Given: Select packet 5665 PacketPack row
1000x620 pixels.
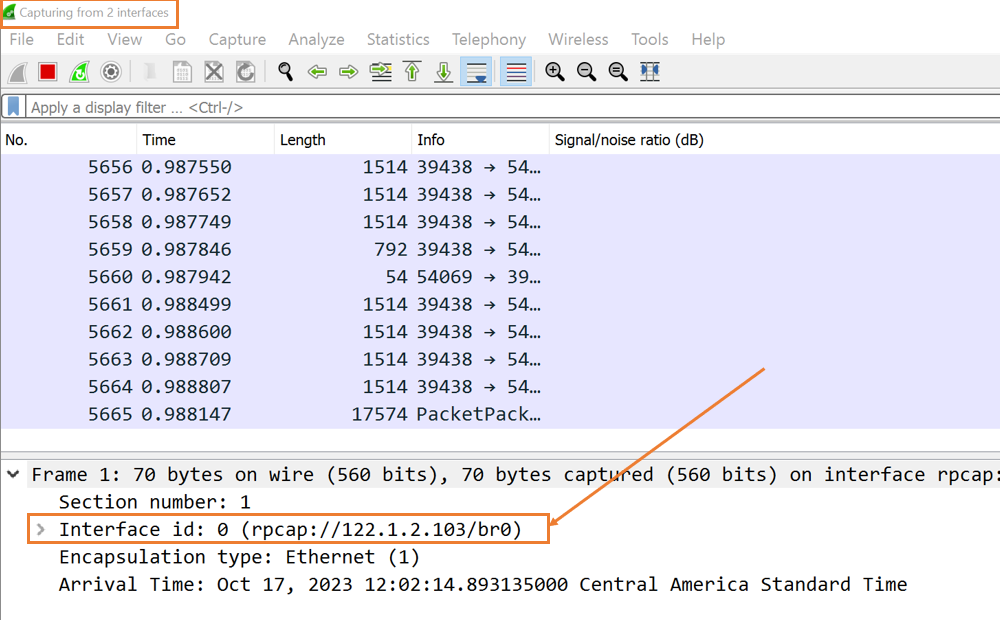Looking at the screenshot, I should click(500, 414).
